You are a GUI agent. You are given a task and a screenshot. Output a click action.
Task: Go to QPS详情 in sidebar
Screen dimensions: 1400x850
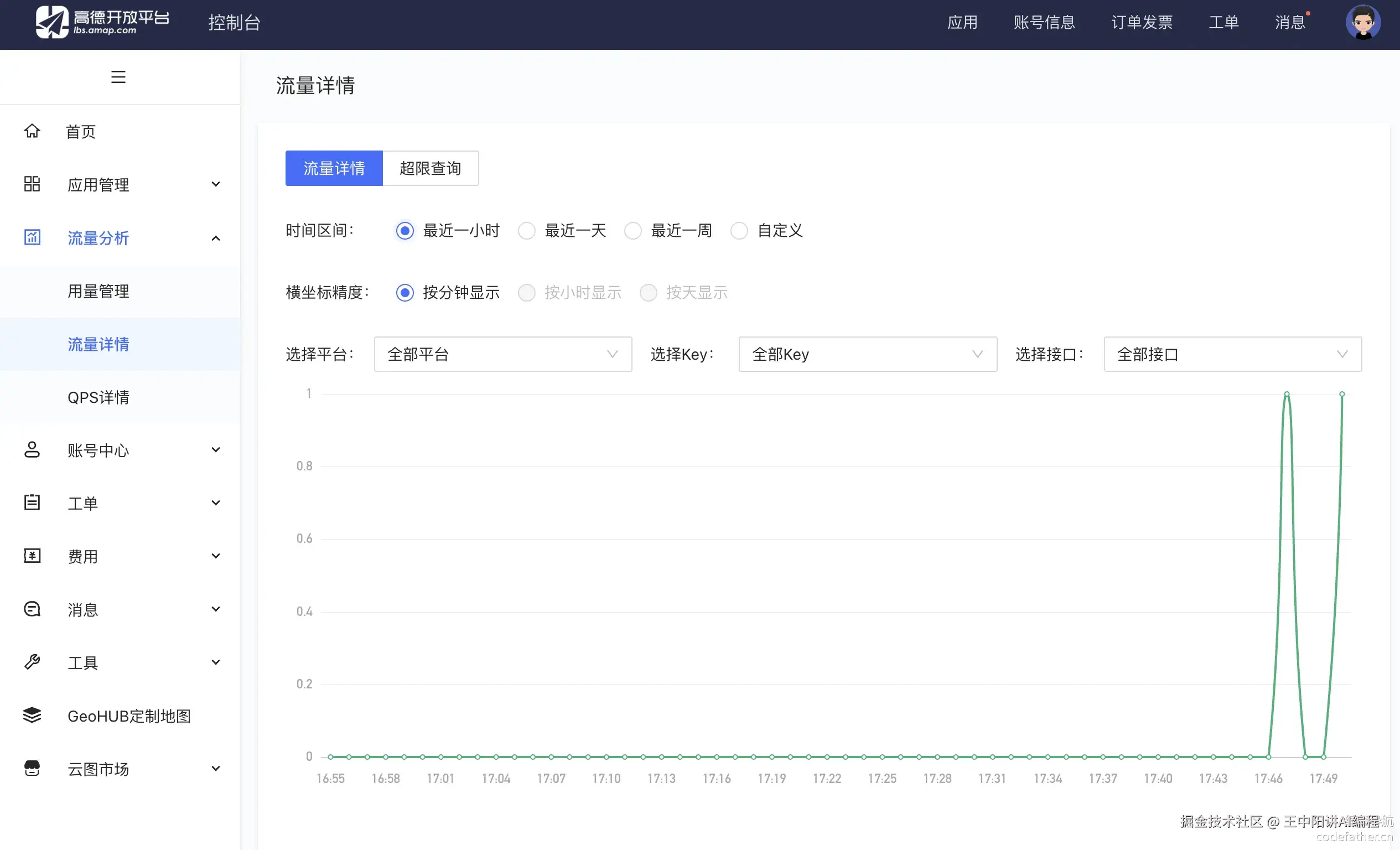pos(98,397)
